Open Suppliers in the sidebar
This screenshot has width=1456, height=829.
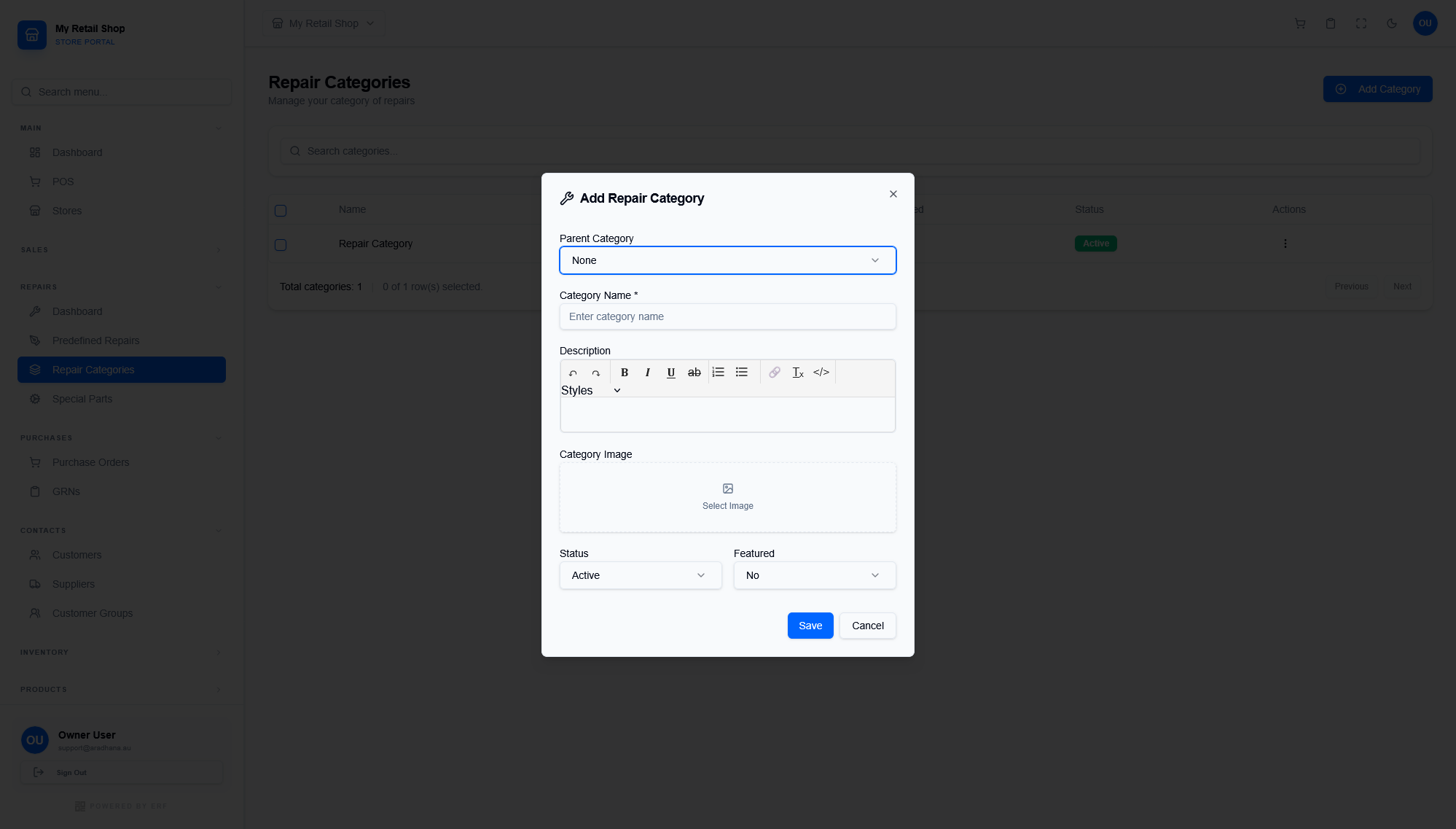coord(122,584)
